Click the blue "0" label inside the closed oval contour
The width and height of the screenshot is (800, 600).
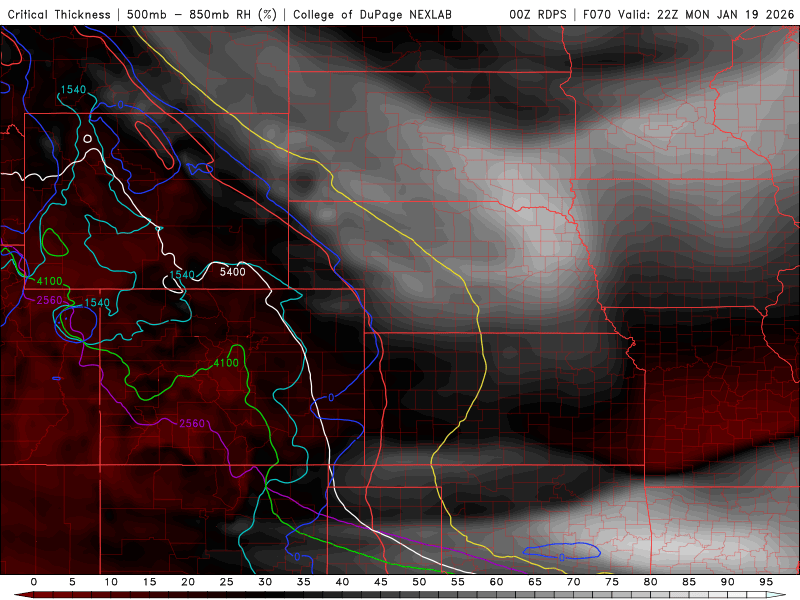562,558
